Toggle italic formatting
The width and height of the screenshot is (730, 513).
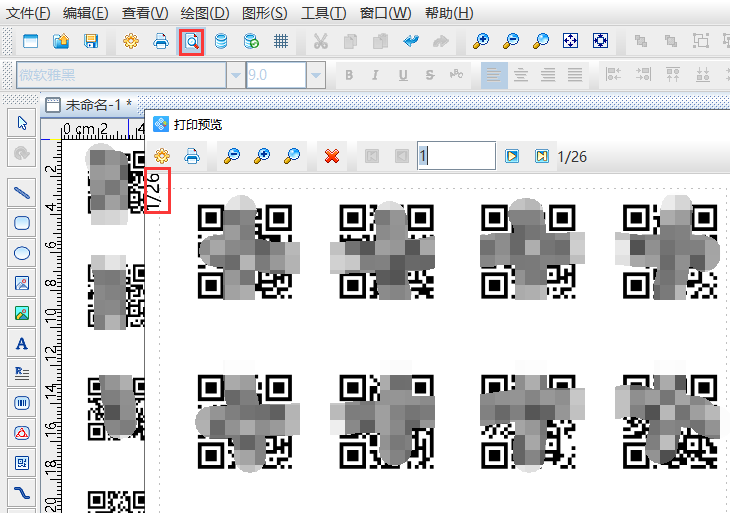[375, 75]
